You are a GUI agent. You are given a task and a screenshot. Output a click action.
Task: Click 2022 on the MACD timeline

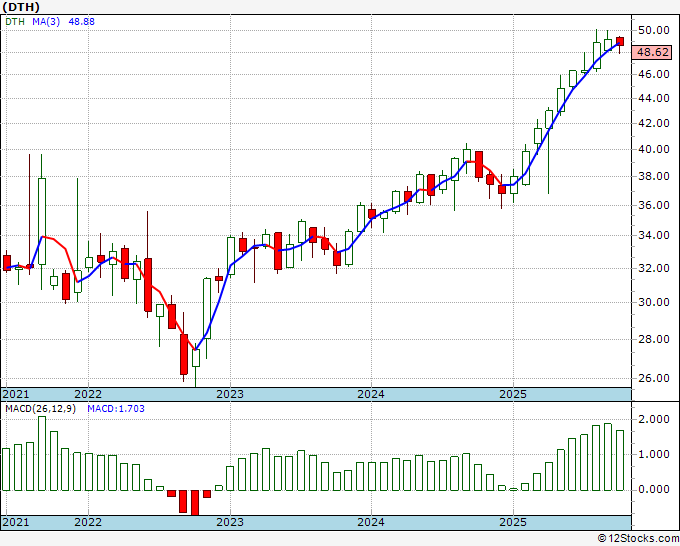[88, 522]
